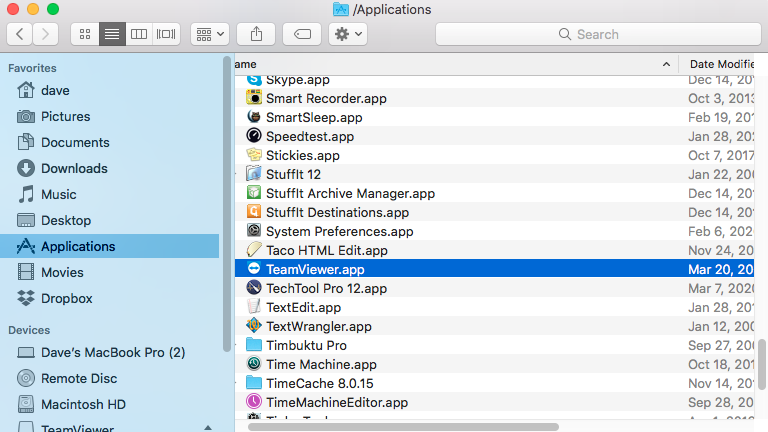This screenshot has width=768, height=432.
Task: Select Speedtest.app icon
Action: (x=254, y=135)
